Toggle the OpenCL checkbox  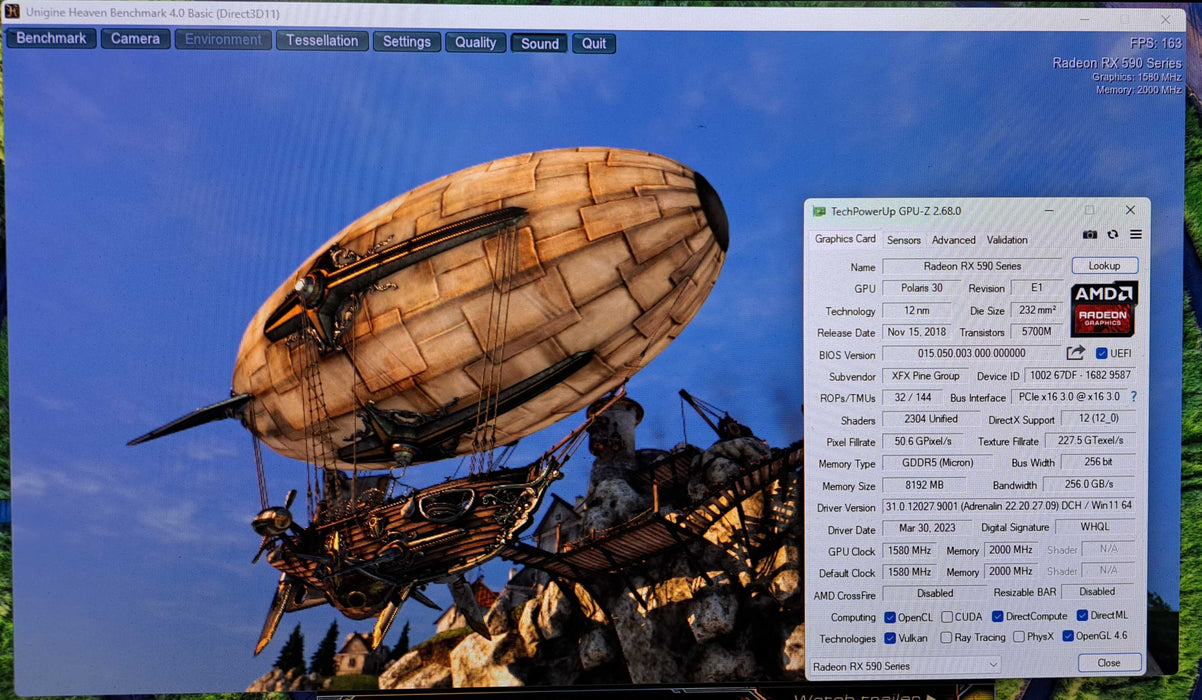click(x=890, y=617)
